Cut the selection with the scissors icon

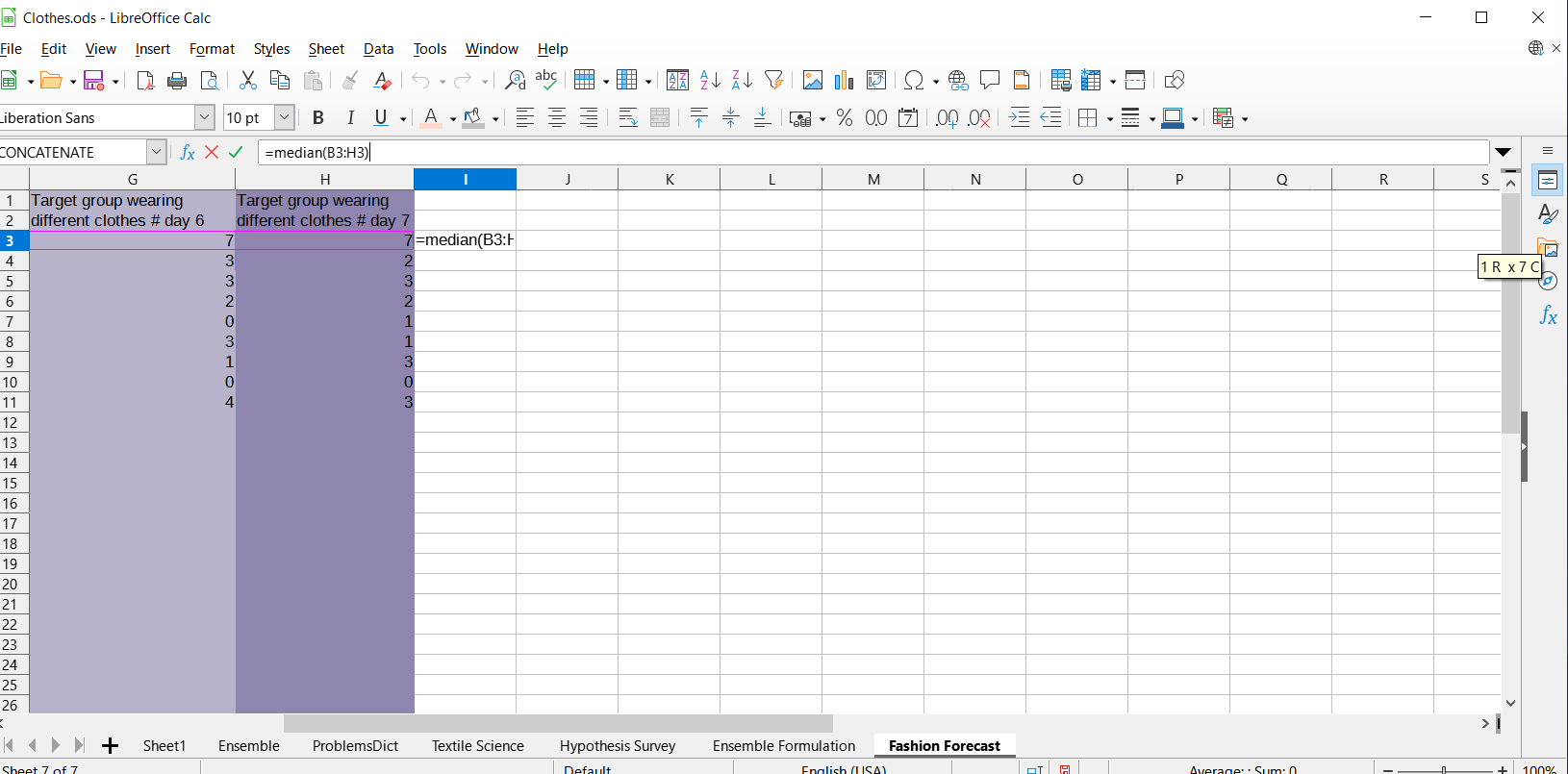tap(248, 81)
